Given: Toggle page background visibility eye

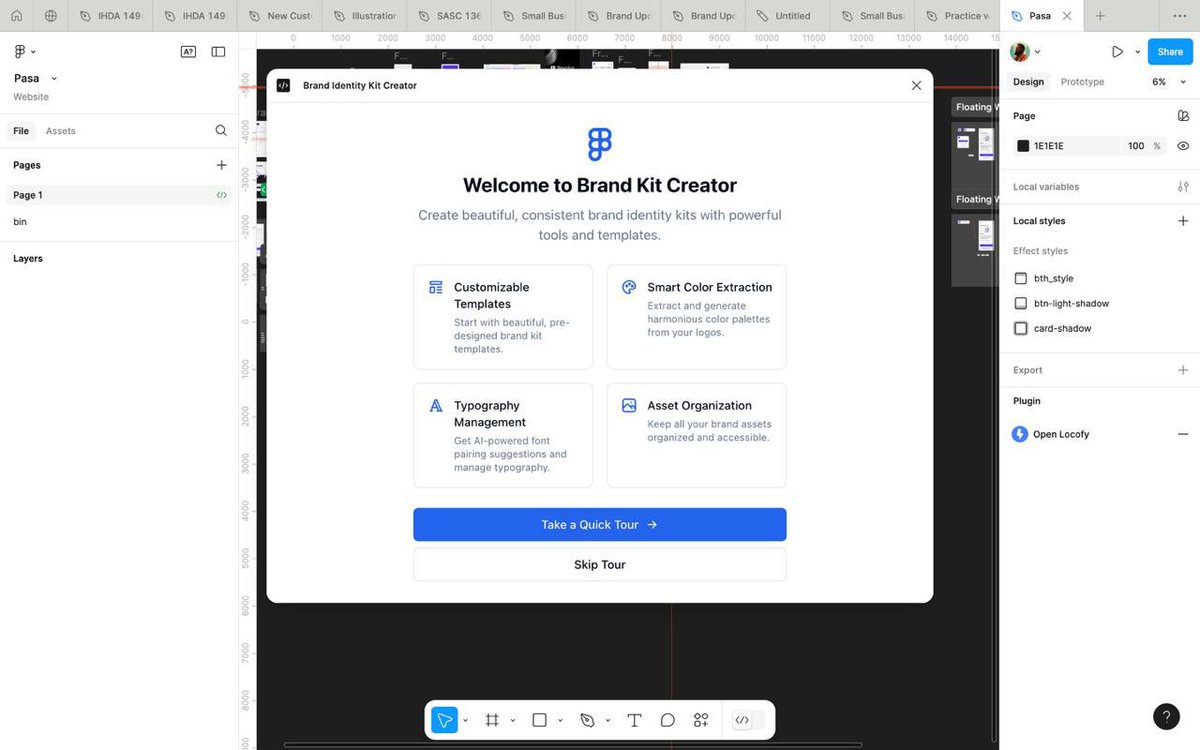Looking at the screenshot, I should point(1183,146).
